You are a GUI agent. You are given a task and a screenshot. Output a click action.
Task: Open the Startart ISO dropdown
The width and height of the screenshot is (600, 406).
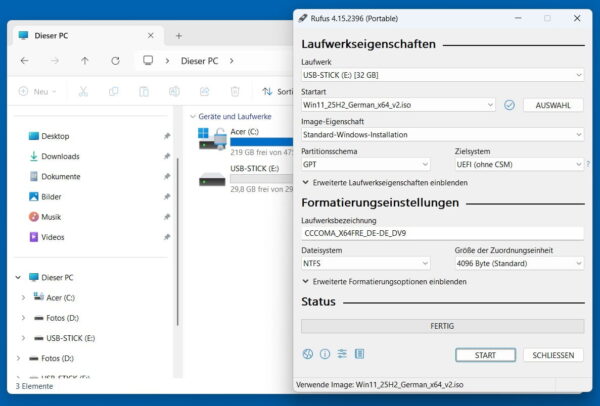[398, 105]
